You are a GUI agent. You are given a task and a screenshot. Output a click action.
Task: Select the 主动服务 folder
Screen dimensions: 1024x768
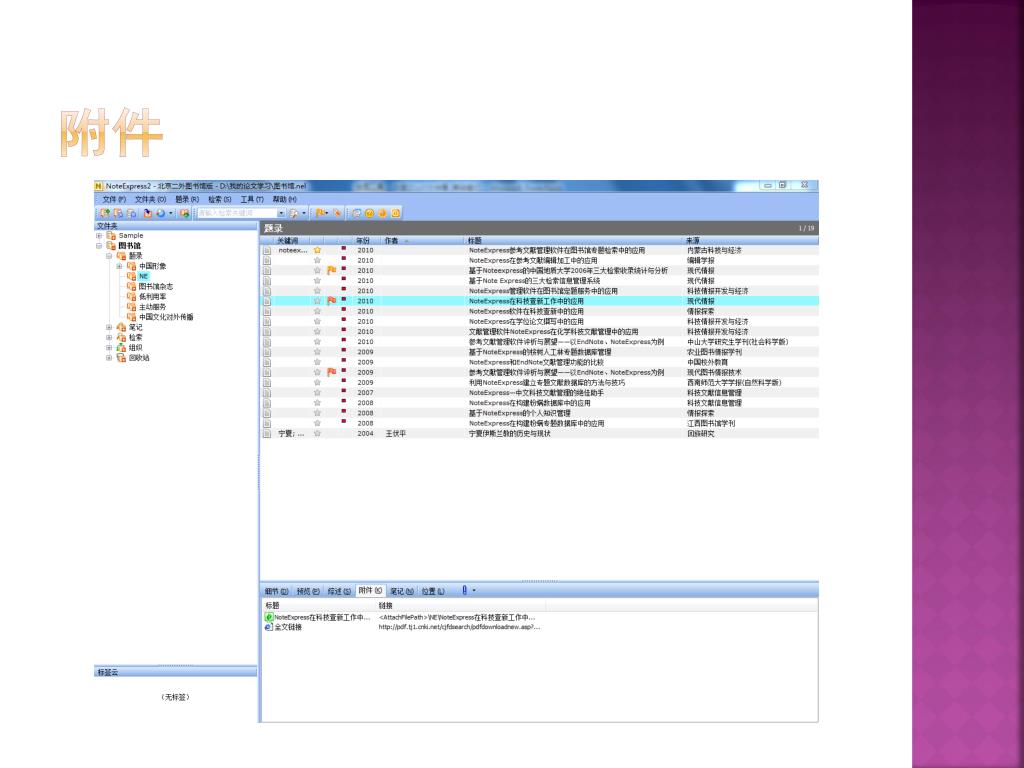point(152,307)
